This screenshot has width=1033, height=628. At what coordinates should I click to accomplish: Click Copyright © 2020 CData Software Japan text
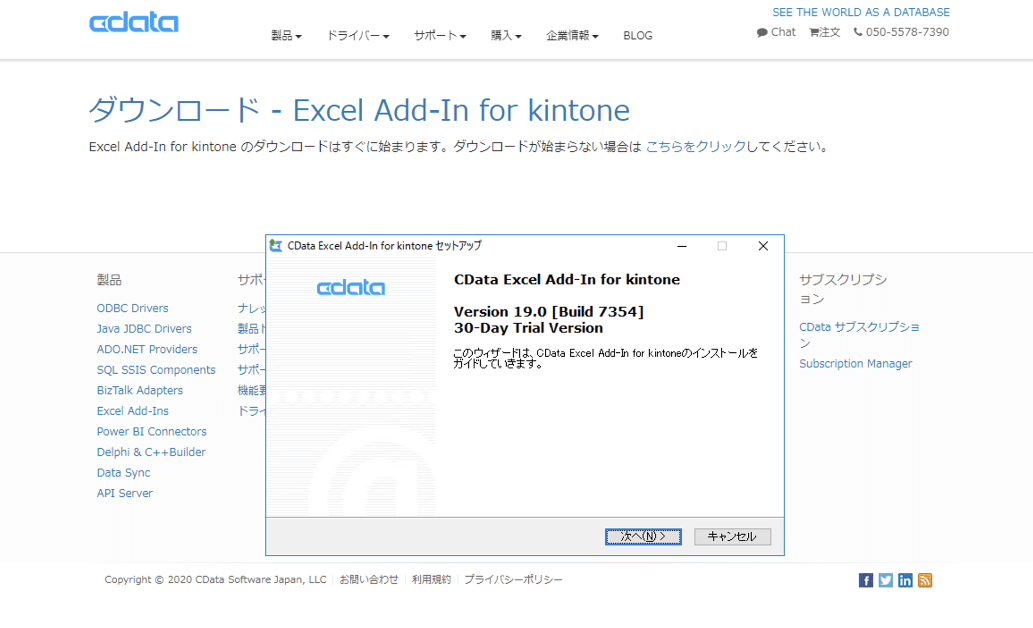tap(215, 579)
